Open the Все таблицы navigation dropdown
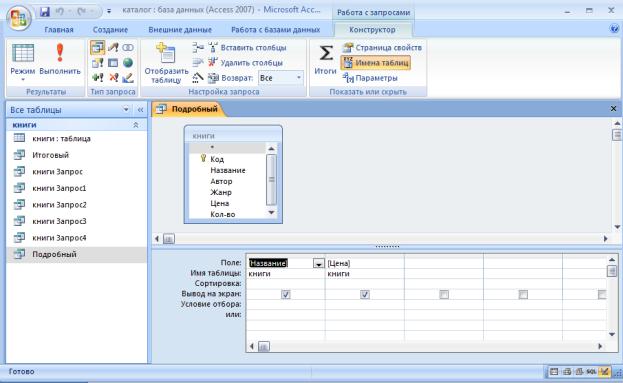 pyautogui.click(x=126, y=109)
